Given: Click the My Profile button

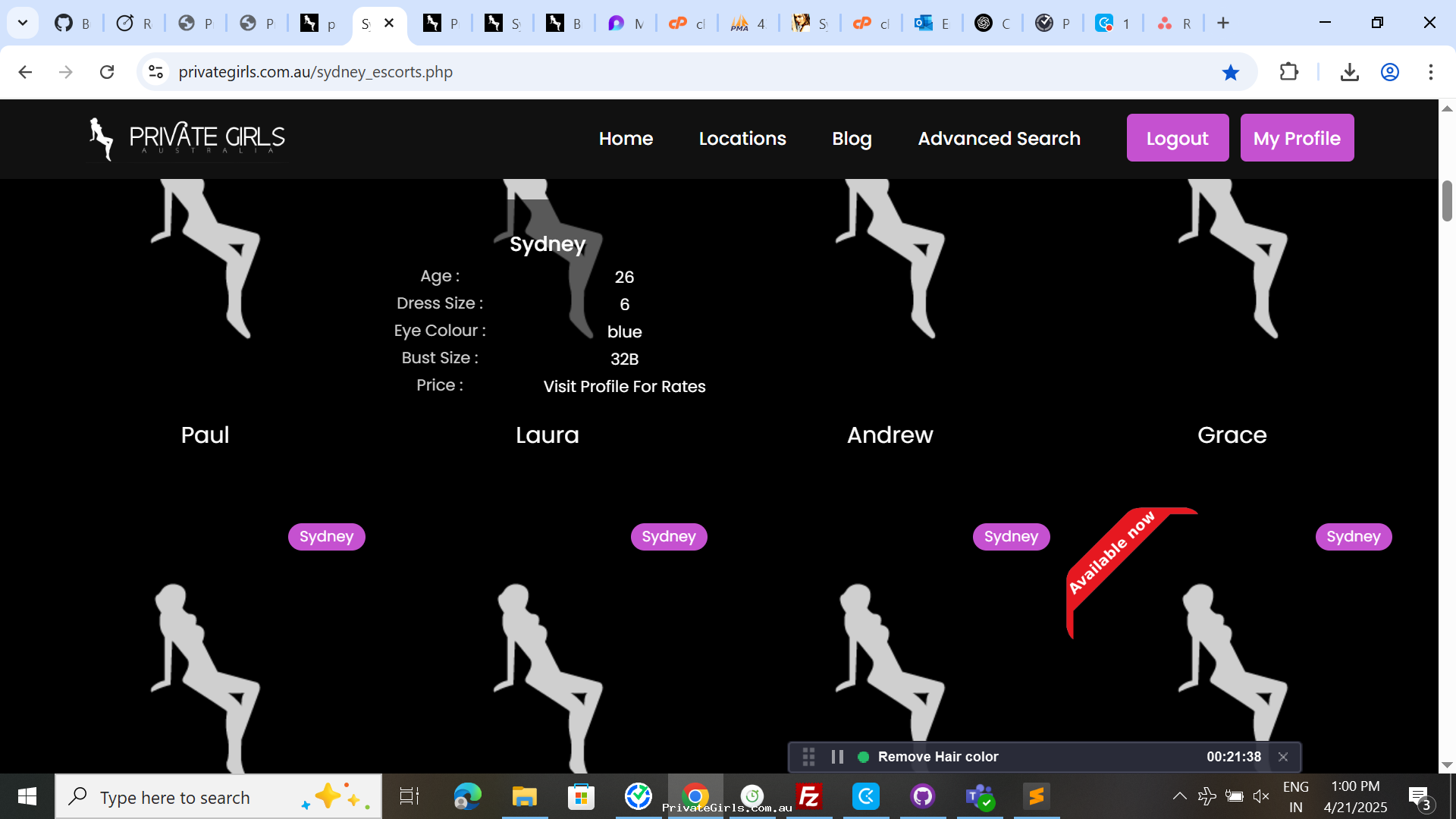Looking at the screenshot, I should [x=1296, y=138].
